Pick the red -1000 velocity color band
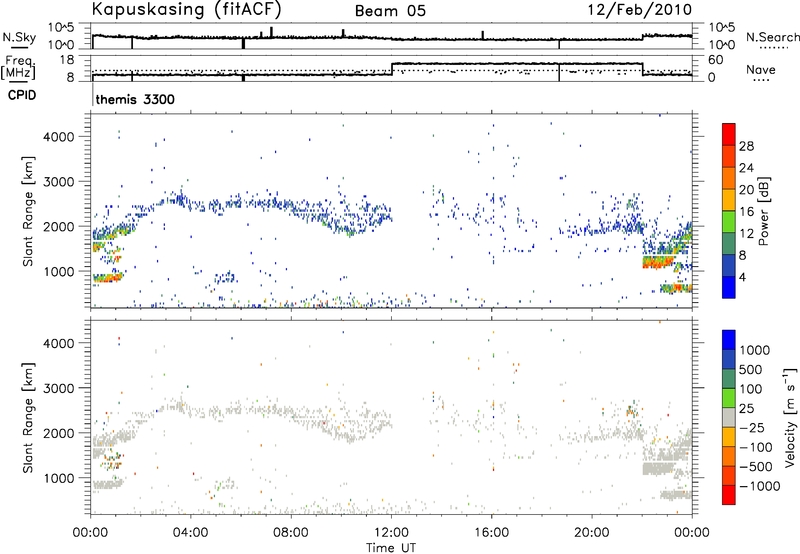 click(x=729, y=495)
